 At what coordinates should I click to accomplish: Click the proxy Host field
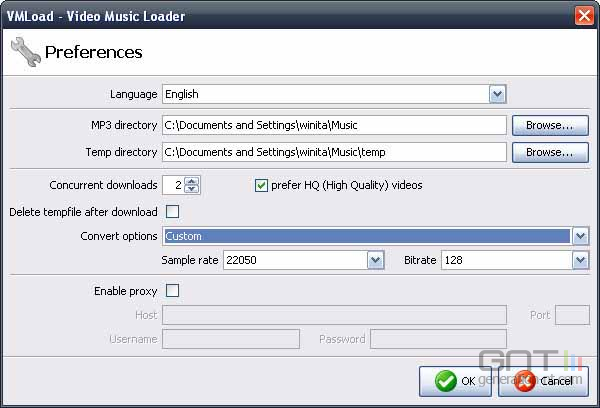click(334, 315)
